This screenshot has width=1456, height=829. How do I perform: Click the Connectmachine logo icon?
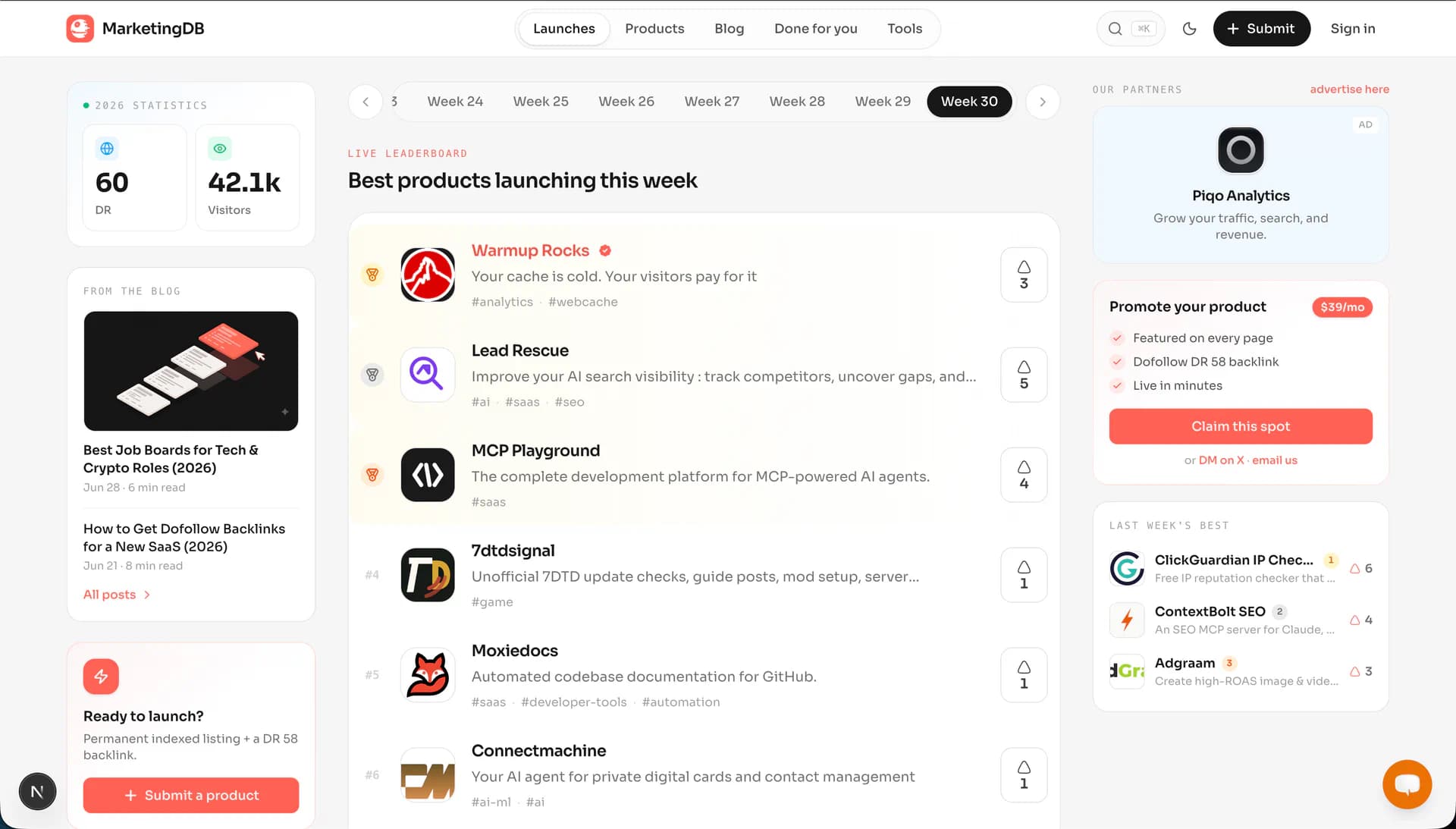(428, 775)
